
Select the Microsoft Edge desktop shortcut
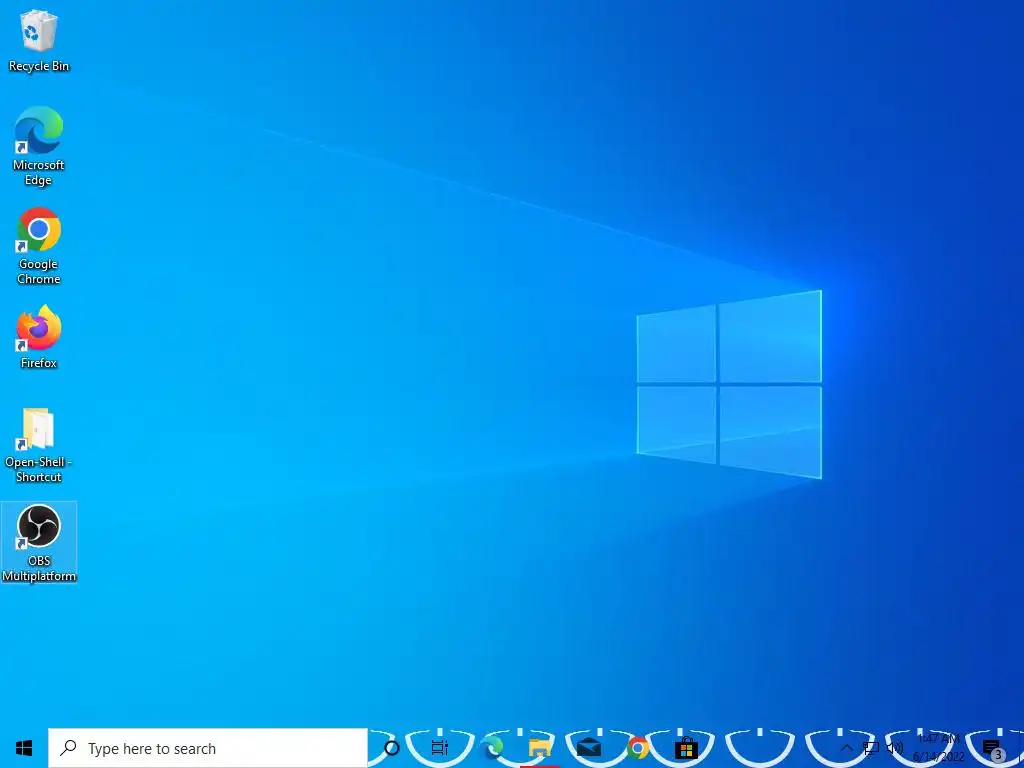coord(39,146)
